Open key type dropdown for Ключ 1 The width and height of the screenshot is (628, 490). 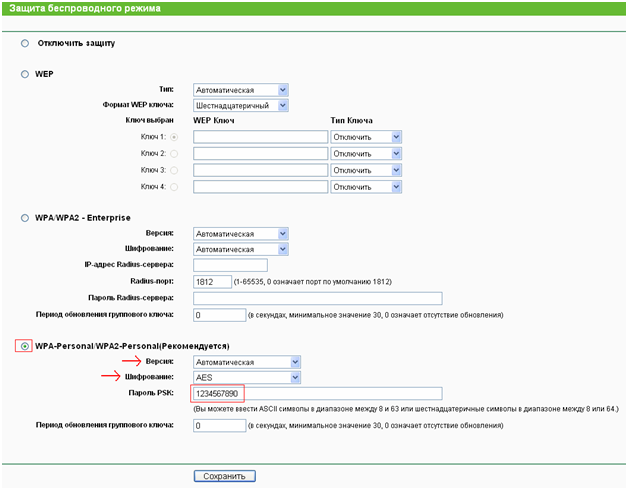[366, 137]
